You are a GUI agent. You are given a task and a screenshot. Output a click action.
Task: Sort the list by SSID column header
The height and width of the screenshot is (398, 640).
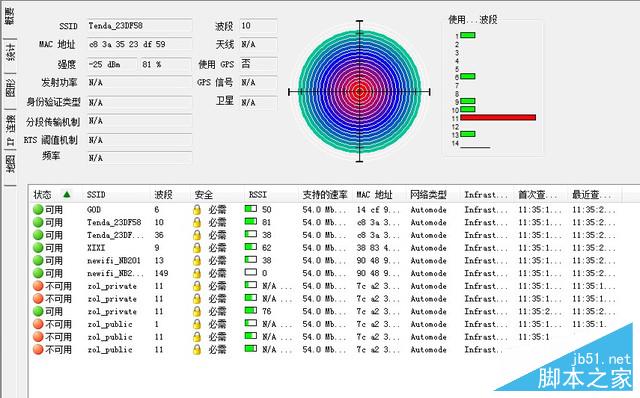pos(96,195)
